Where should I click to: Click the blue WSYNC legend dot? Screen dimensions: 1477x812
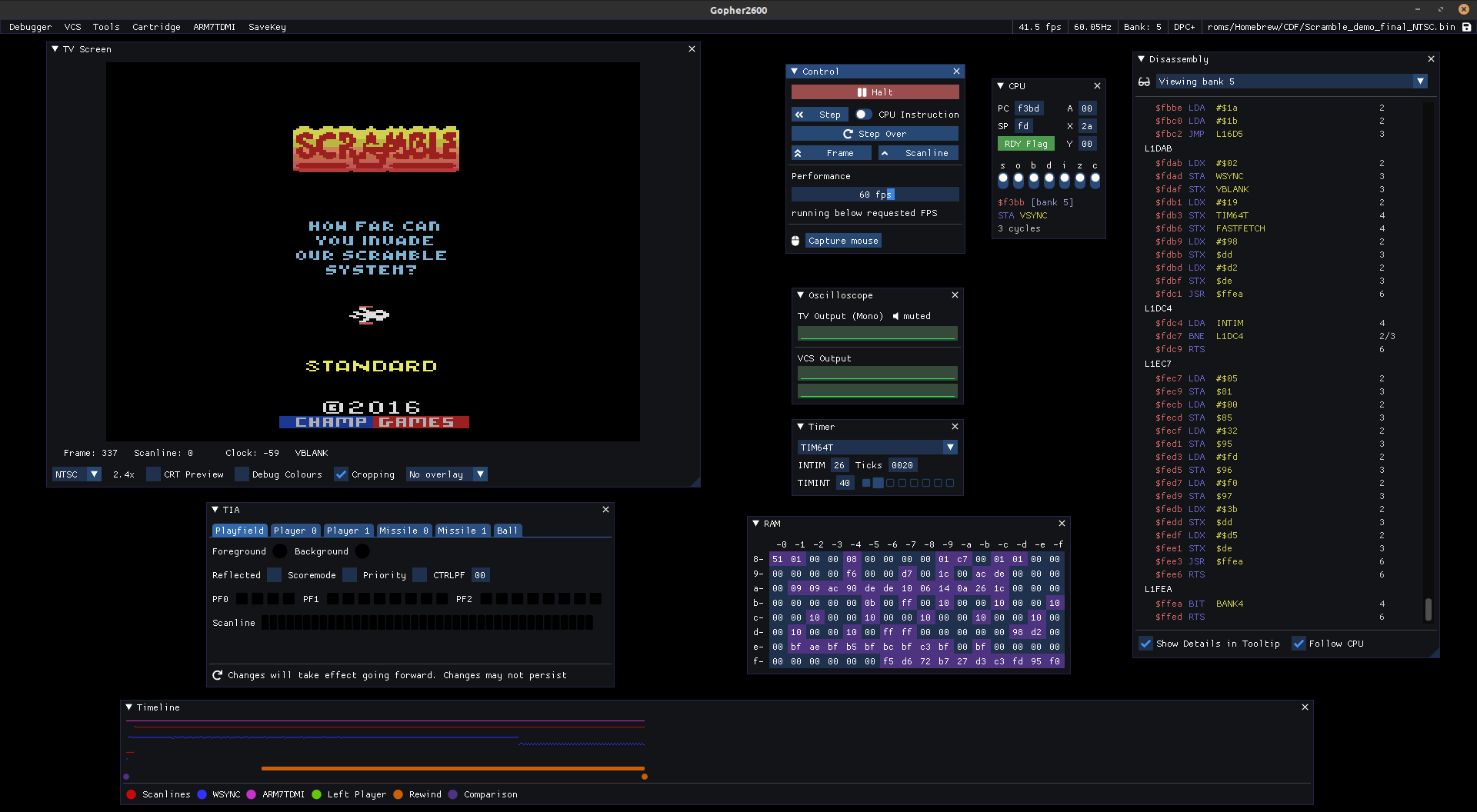coord(202,794)
